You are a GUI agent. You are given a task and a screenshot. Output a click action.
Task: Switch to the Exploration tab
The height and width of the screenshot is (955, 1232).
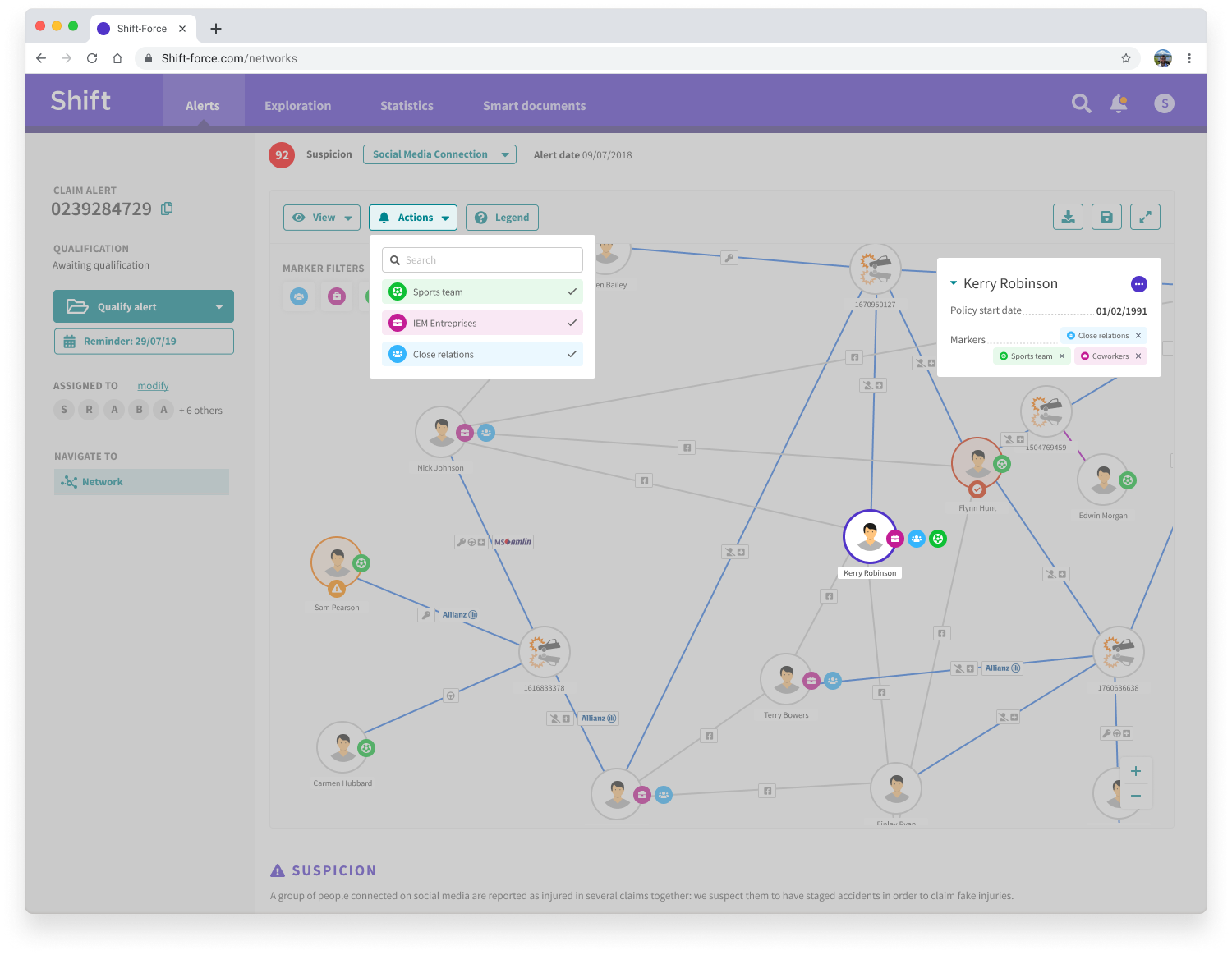click(x=297, y=106)
